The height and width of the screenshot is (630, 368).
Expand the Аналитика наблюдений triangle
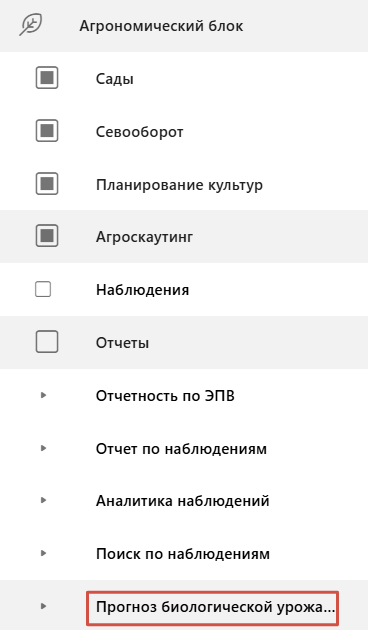pyautogui.click(x=43, y=500)
